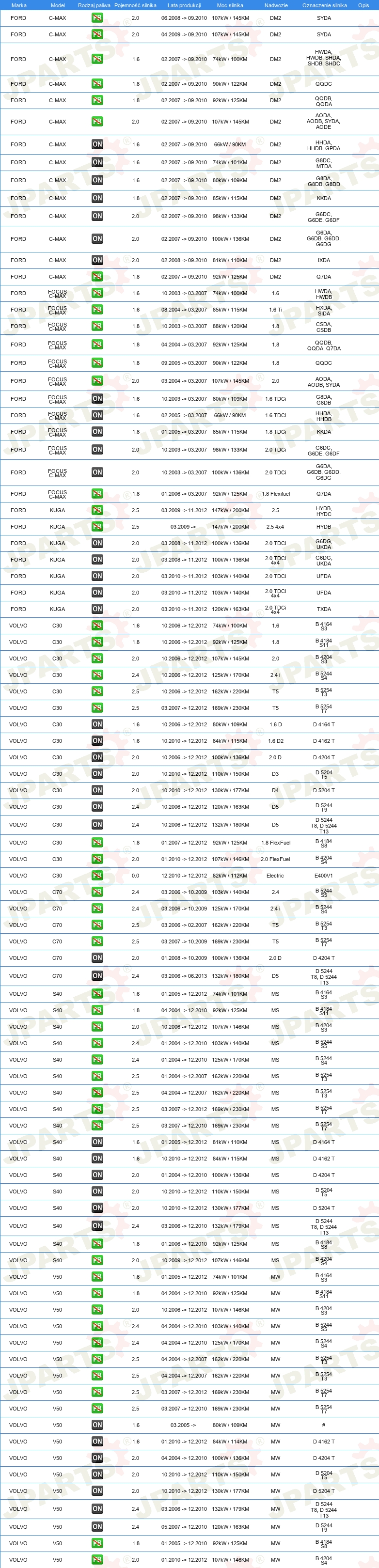Click diesel ON icon in V50 03.2005 row
379x1568 pixels.
click(97, 1425)
